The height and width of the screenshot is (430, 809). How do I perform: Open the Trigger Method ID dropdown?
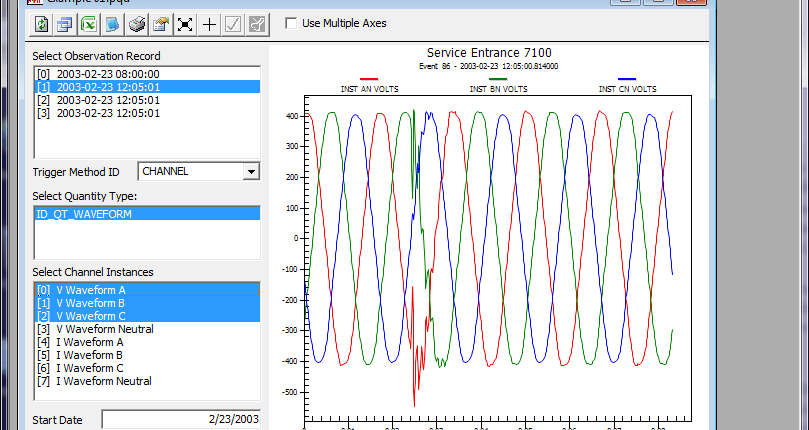pyautogui.click(x=250, y=172)
